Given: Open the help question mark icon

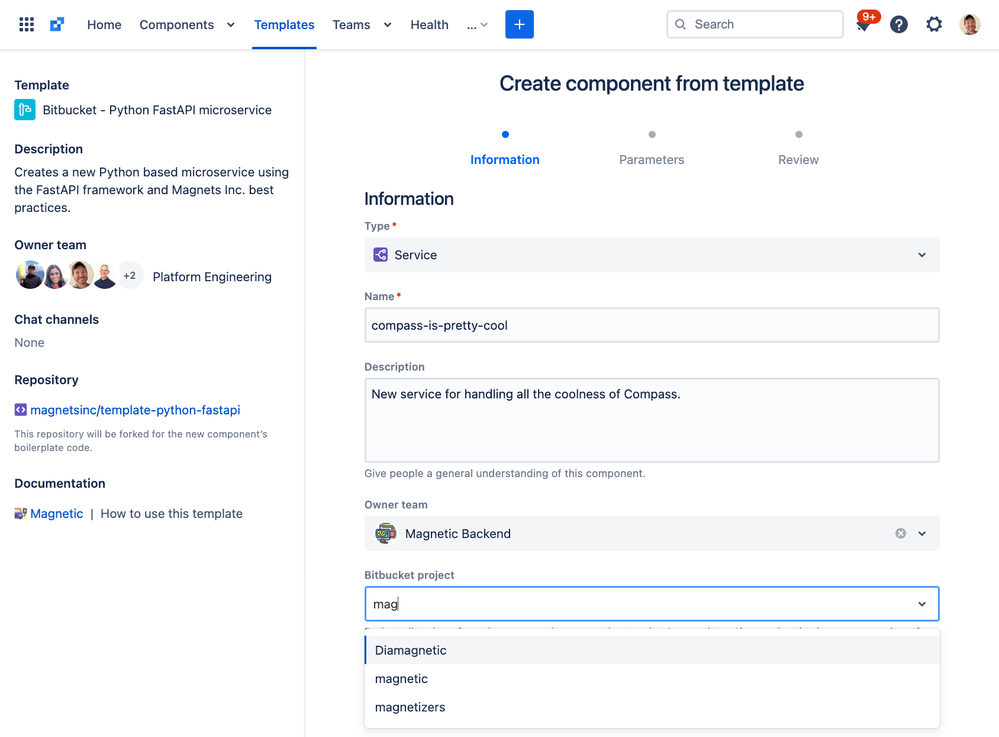Looking at the screenshot, I should pos(898,24).
